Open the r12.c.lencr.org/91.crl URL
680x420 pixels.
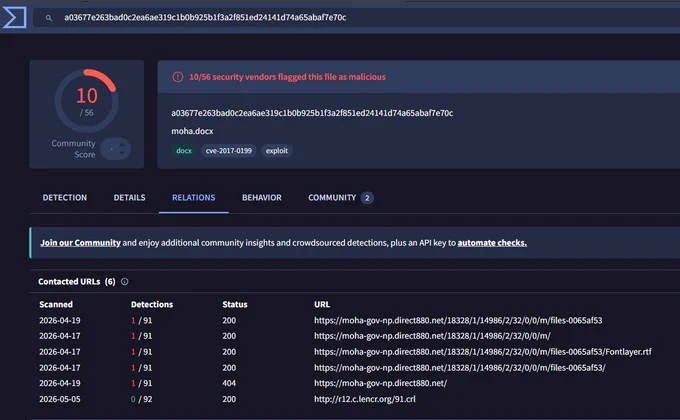365,399
